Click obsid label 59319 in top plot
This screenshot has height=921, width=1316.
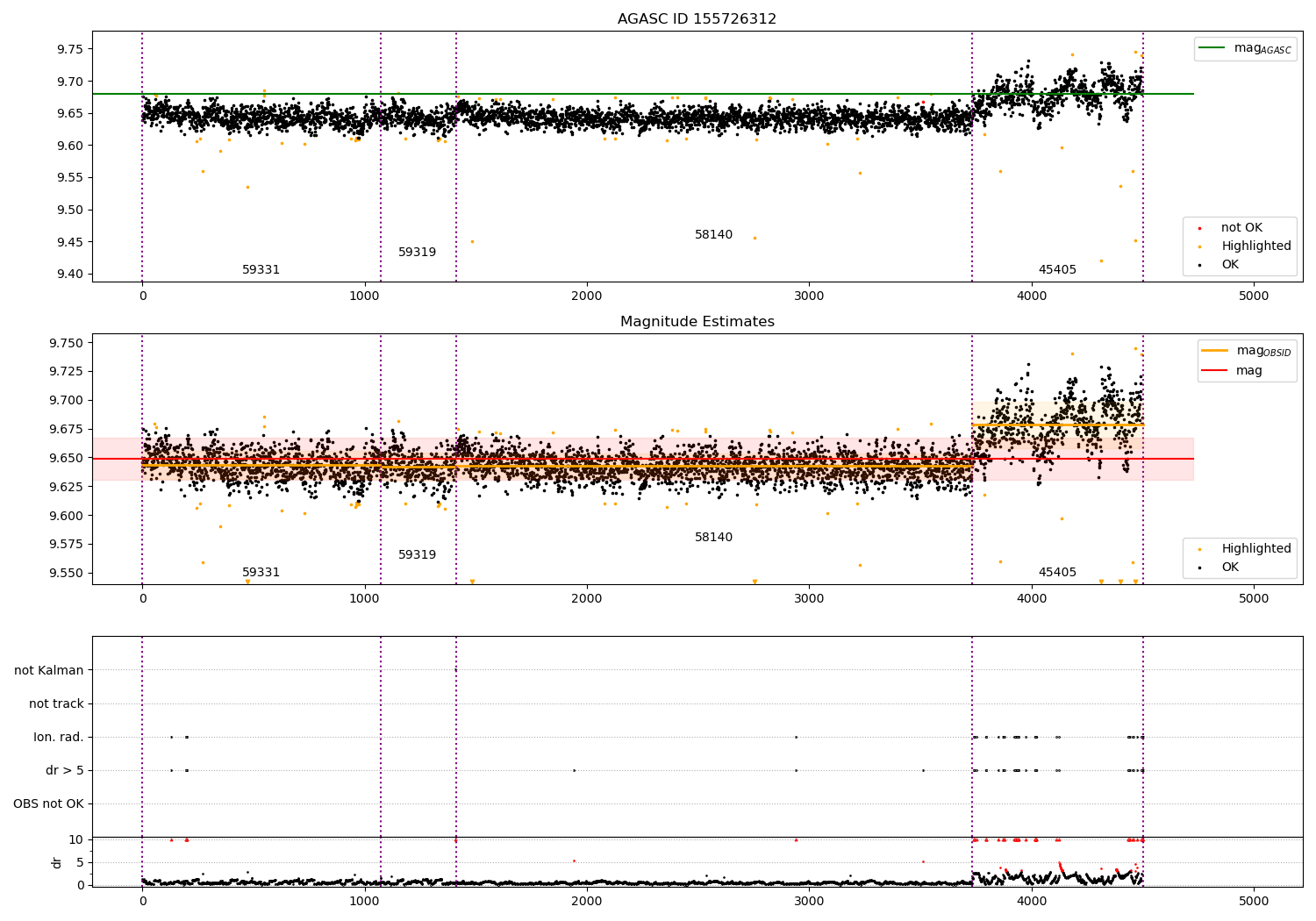[417, 253]
